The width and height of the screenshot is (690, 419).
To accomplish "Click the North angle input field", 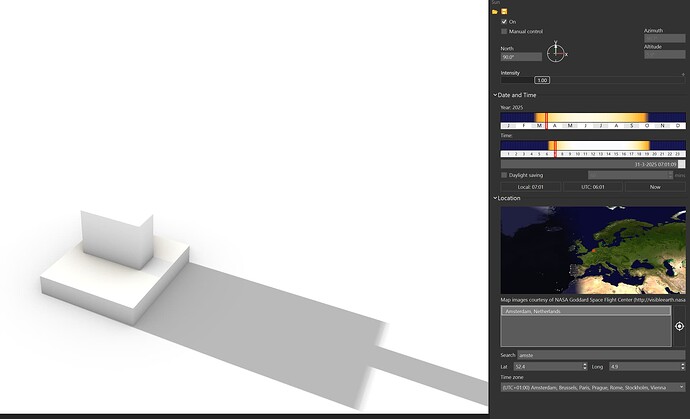I will pyautogui.click(x=521, y=57).
